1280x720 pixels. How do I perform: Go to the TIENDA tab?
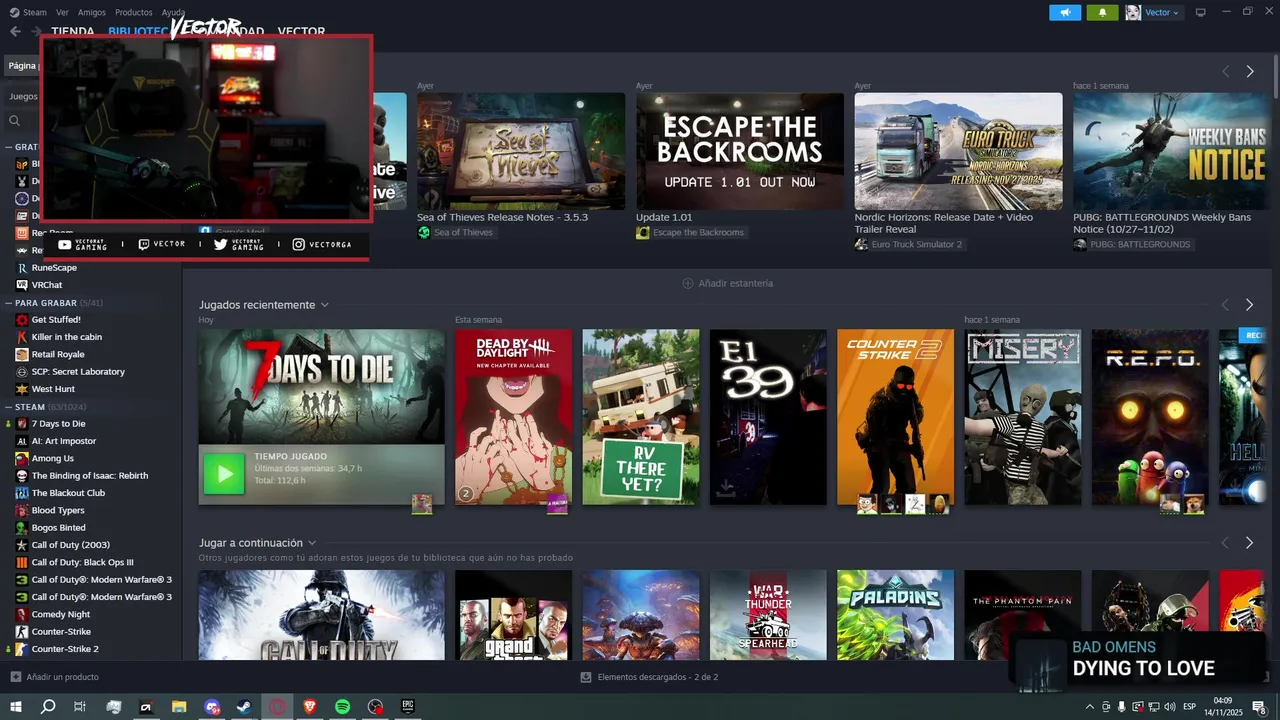[73, 32]
